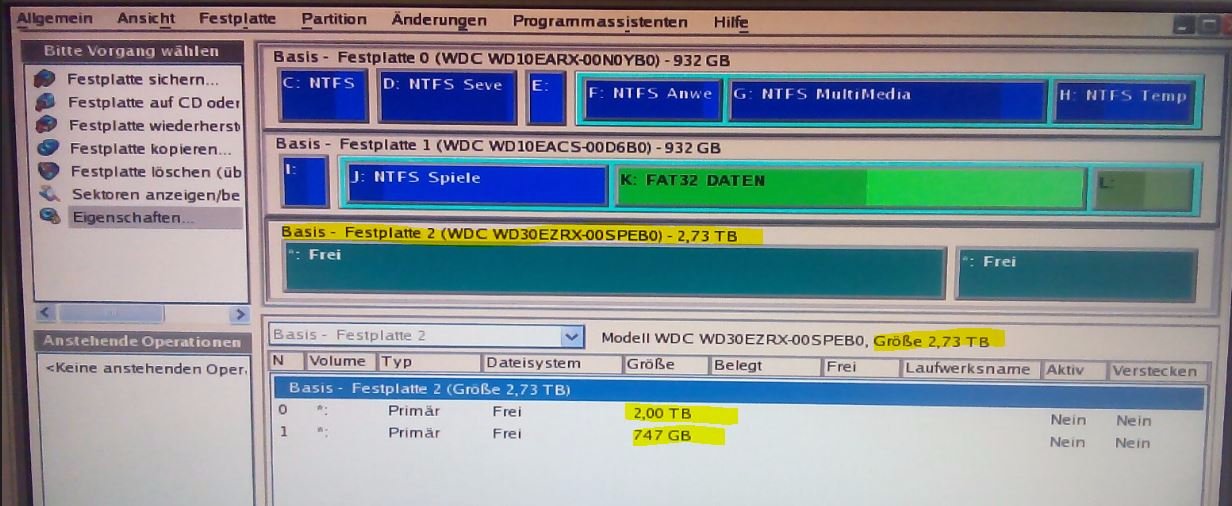Select partition D: NTFS Seve
Image resolution: width=1232 pixels, height=506 pixels.
point(448,97)
